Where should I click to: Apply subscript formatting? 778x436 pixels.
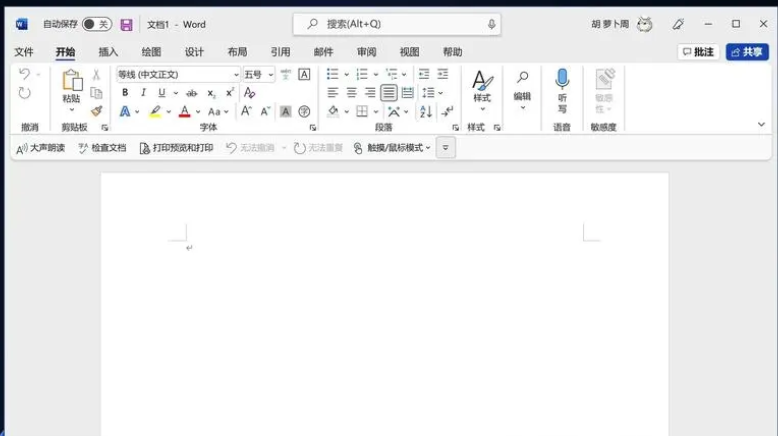pos(211,93)
